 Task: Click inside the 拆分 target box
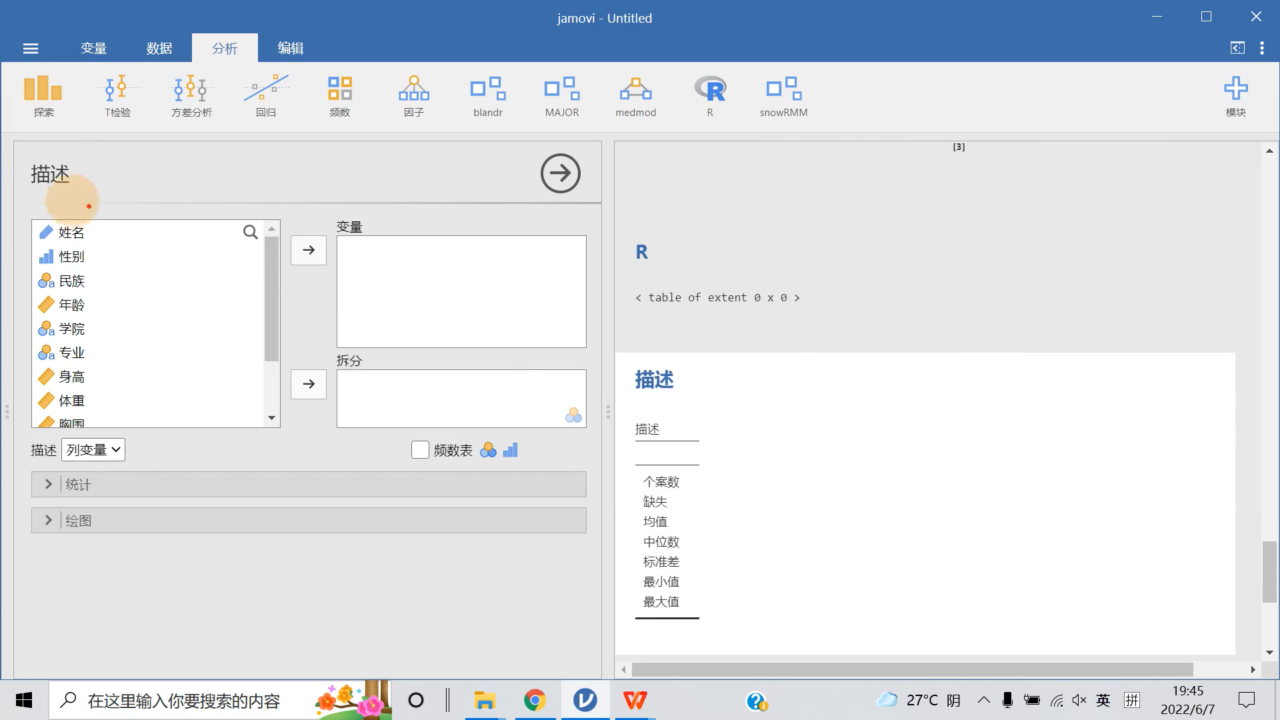click(461, 398)
